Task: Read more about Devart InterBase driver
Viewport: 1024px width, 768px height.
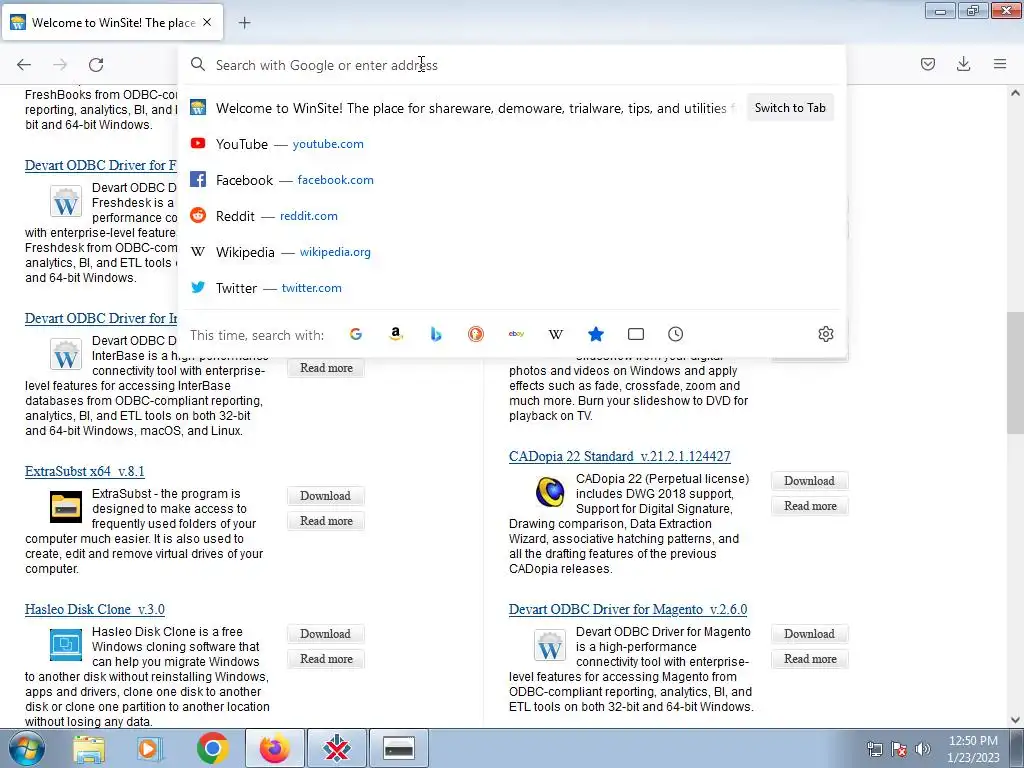Action: pos(326,368)
